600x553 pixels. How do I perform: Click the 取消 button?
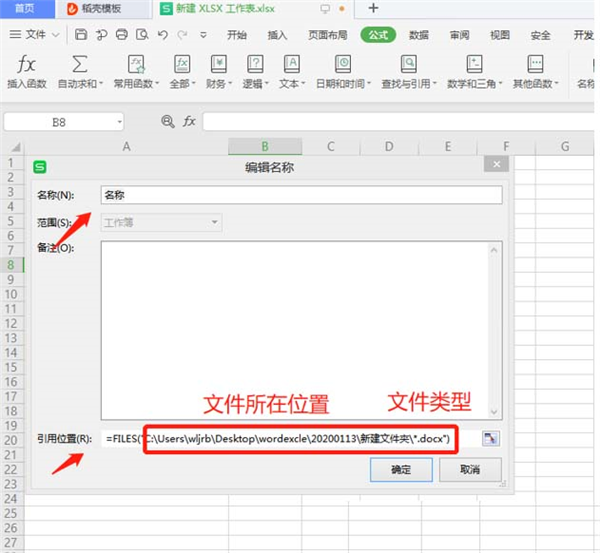pos(469,468)
